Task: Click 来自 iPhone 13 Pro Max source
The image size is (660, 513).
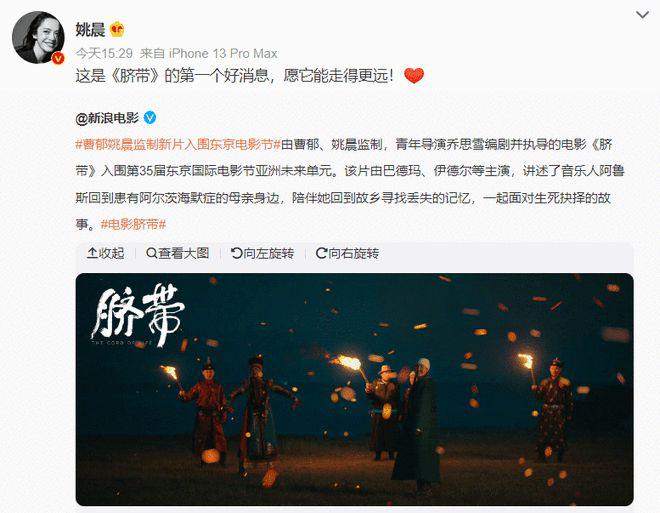Action: pyautogui.click(x=209, y=53)
